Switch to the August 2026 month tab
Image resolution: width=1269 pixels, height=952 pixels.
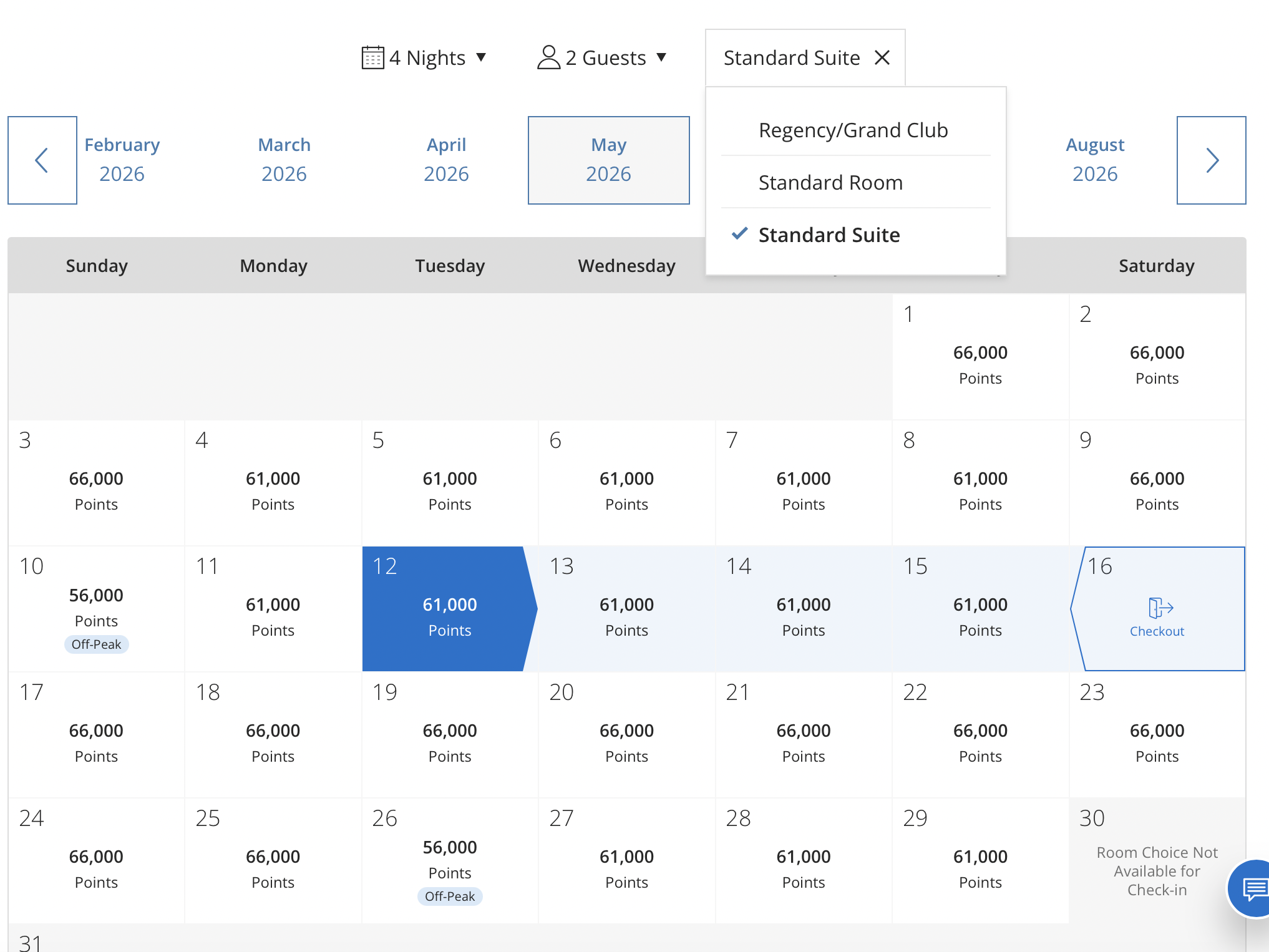1094,160
